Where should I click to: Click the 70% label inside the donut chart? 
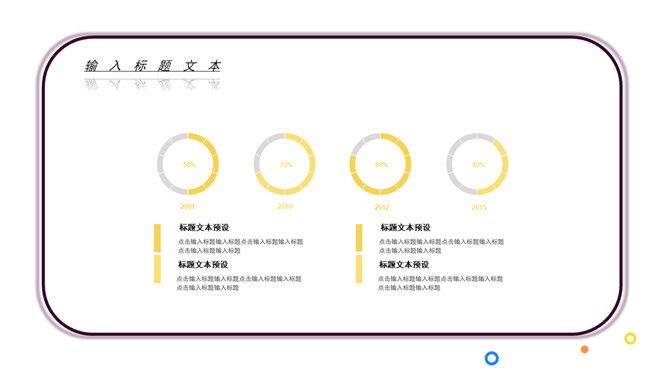coord(286,164)
